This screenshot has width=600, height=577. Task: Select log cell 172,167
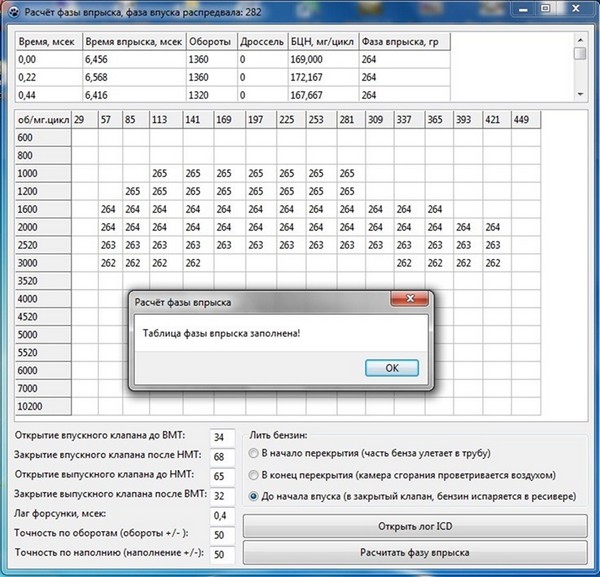[x=323, y=77]
